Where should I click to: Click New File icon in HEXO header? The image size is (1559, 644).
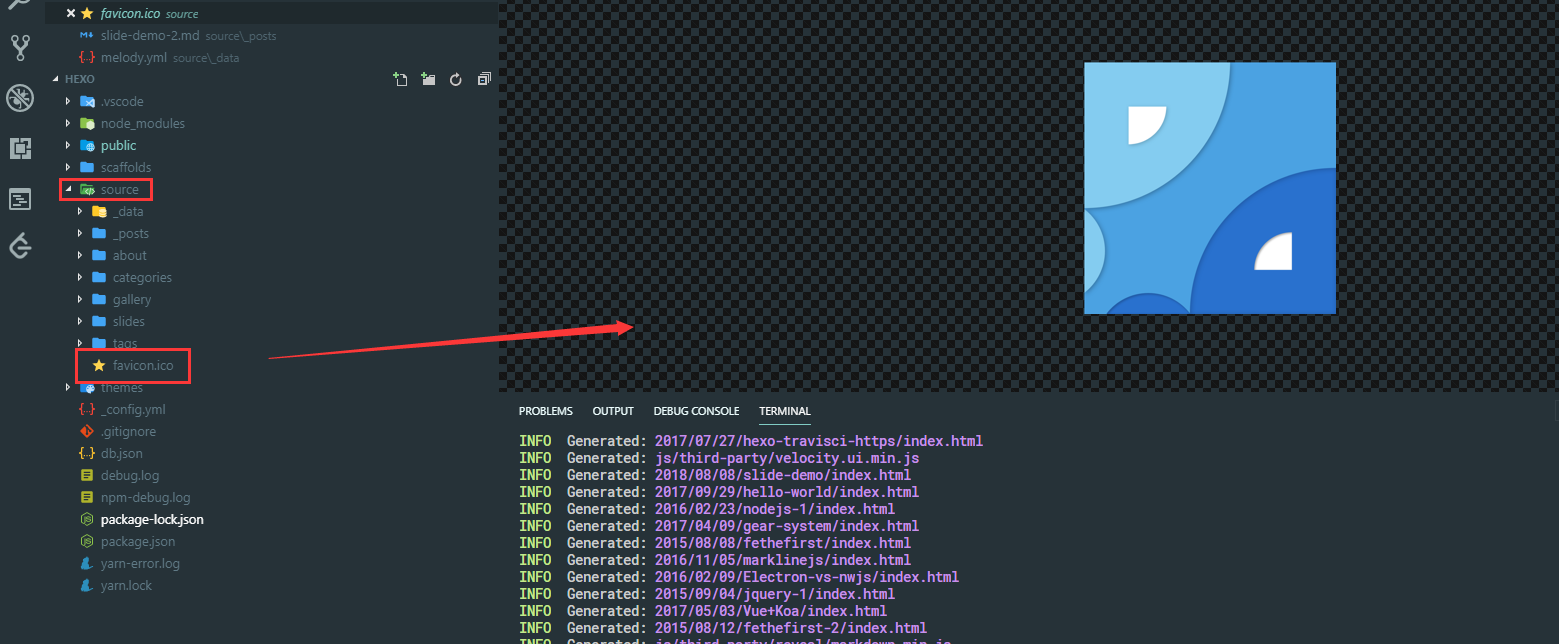pos(400,79)
